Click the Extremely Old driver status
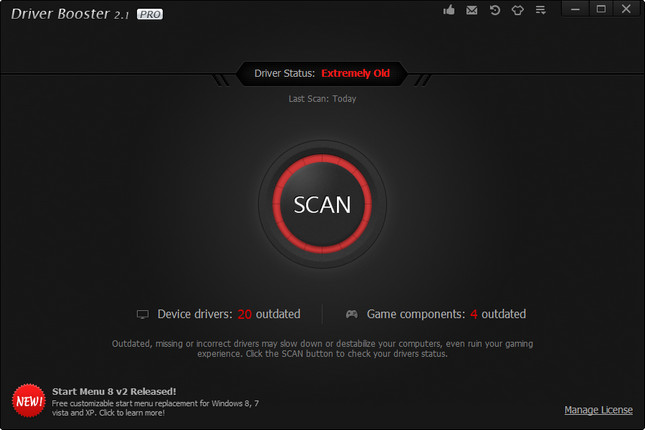The image size is (645, 430). click(355, 73)
